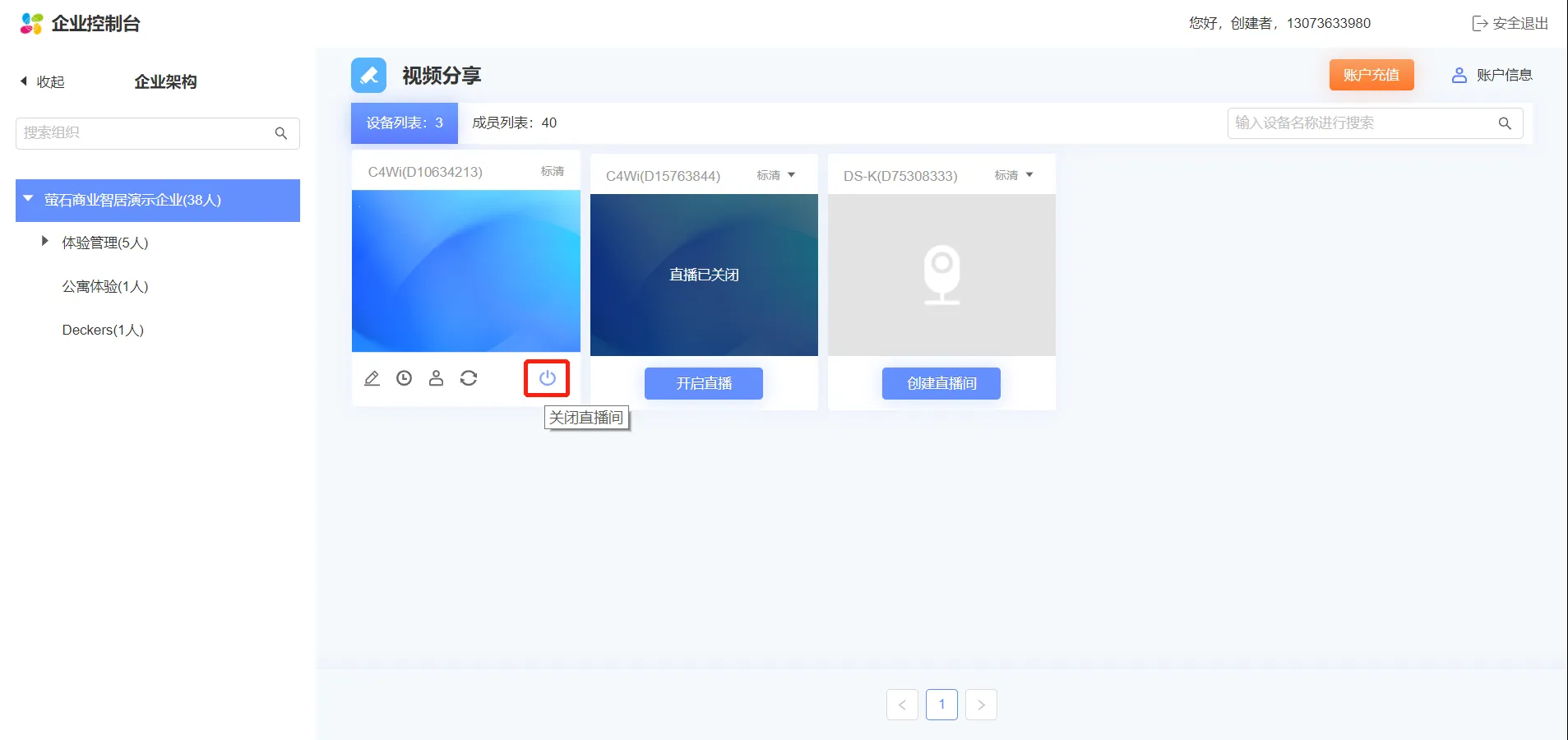Click the 企业控制台 title text
Screen dimensions: 1568x740
(95, 23)
